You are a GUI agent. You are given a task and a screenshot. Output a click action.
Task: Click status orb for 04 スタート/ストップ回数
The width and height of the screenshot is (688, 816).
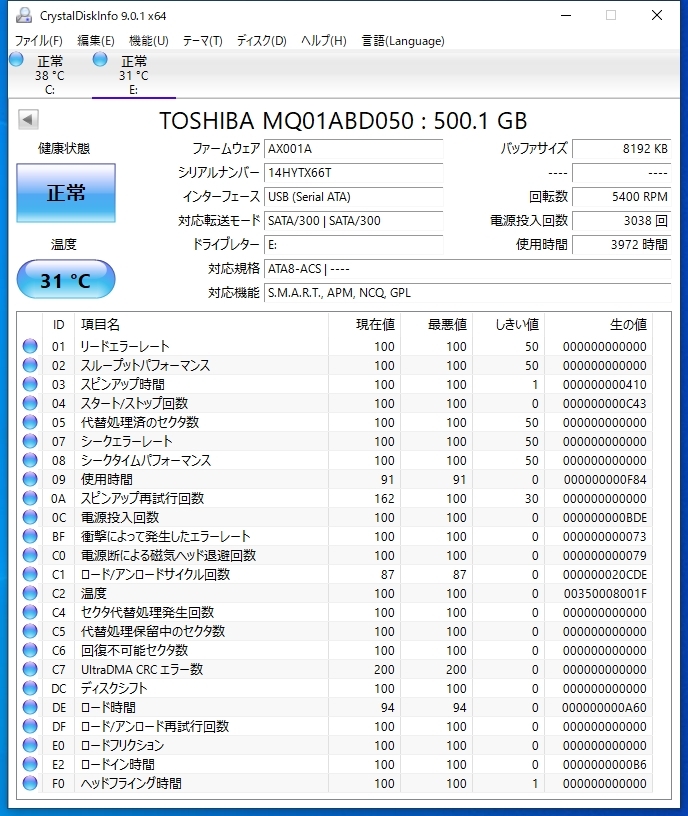(30, 403)
